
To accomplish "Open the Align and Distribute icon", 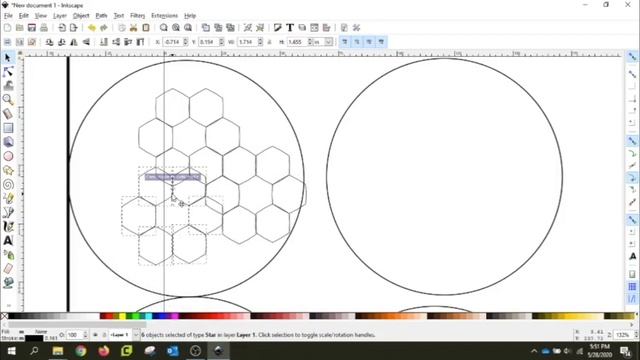I will [327, 28].
